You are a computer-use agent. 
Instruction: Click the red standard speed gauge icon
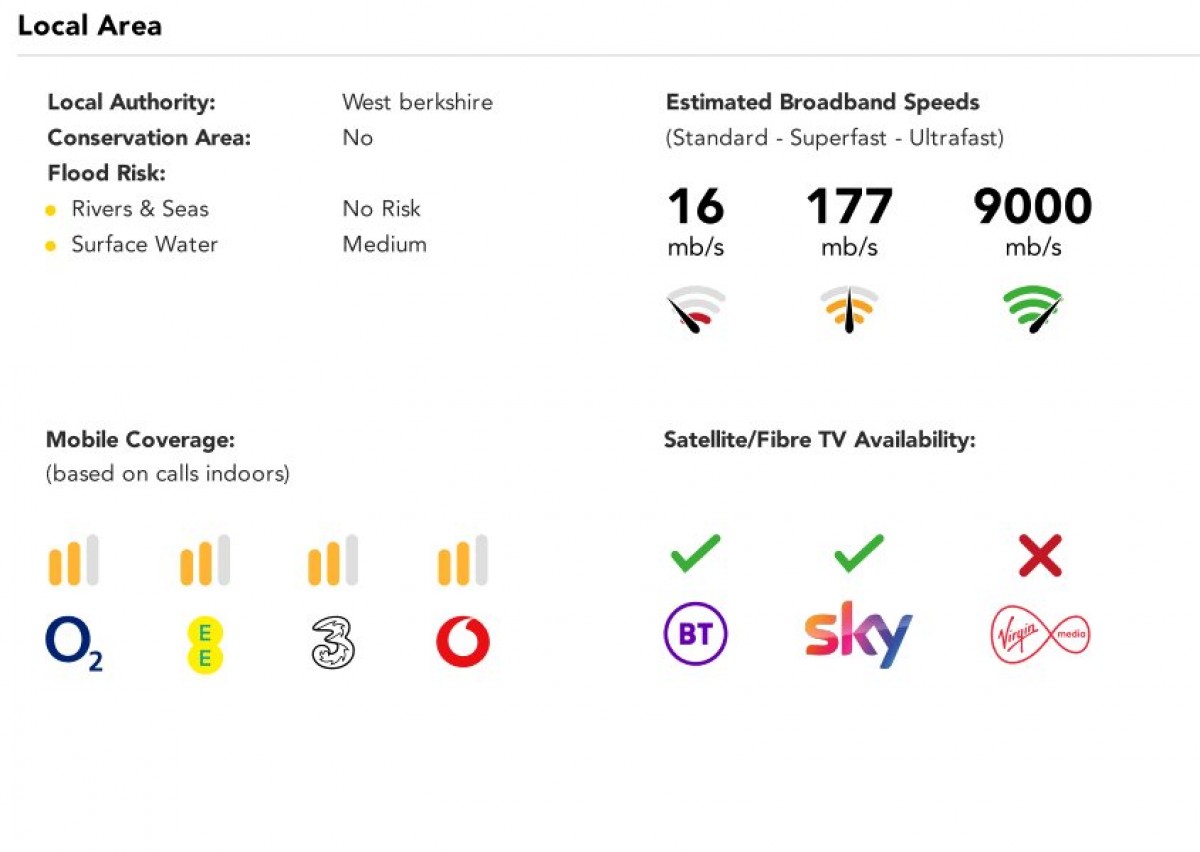696,309
